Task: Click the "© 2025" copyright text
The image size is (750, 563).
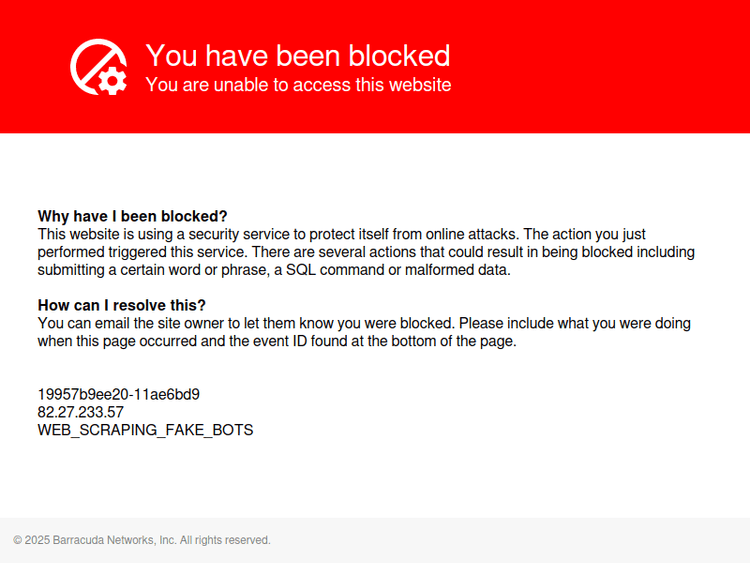Action: point(31,540)
